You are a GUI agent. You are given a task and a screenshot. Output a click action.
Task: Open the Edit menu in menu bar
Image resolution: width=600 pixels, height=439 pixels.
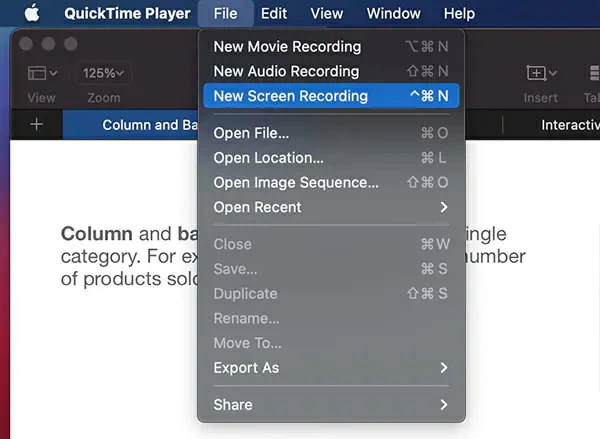tap(274, 14)
